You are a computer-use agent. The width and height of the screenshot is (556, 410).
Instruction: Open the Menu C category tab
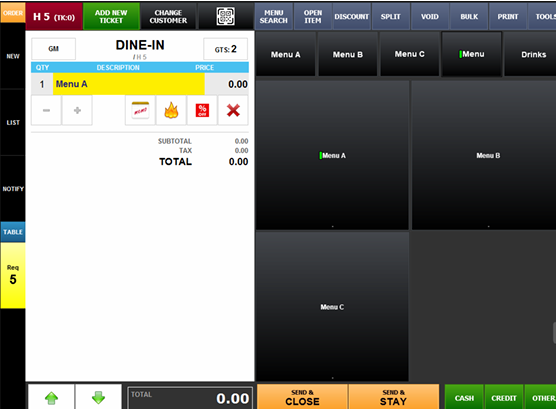(x=410, y=54)
